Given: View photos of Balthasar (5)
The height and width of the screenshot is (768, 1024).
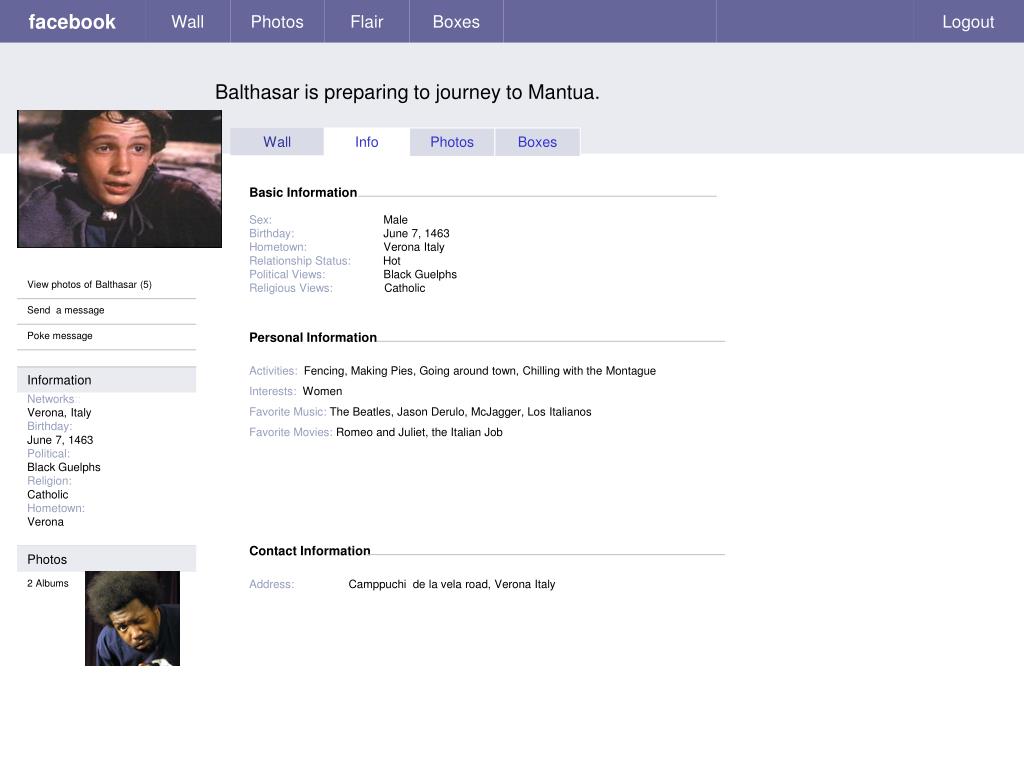Looking at the screenshot, I should coord(89,285).
